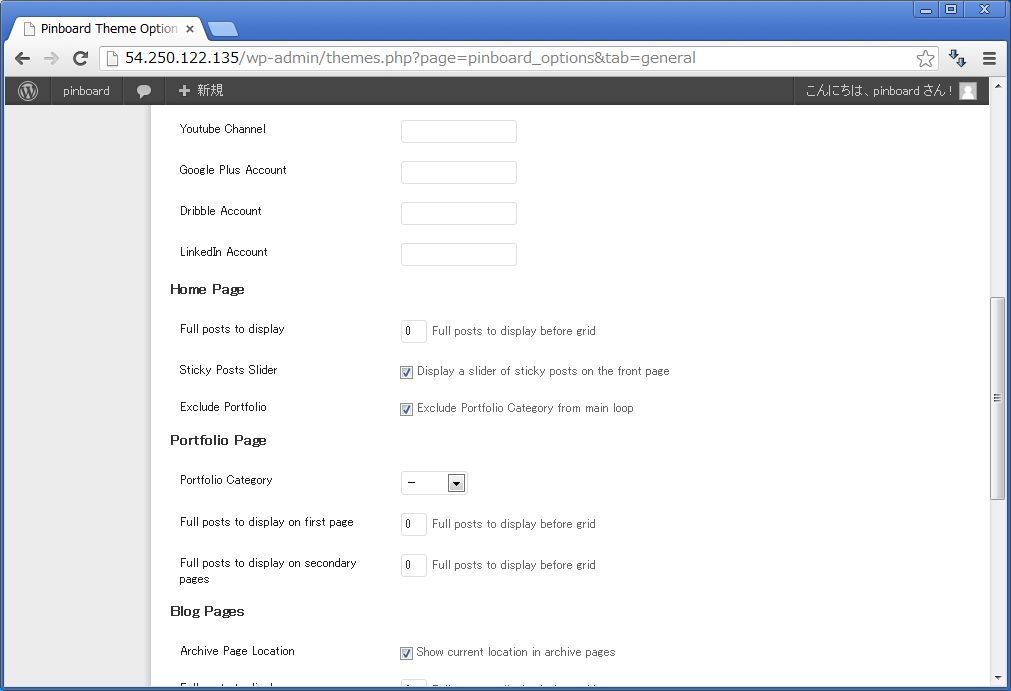Viewport: 1011px width, 691px height.
Task: Close the Pinboard Theme Options tab
Action: [x=190, y=29]
